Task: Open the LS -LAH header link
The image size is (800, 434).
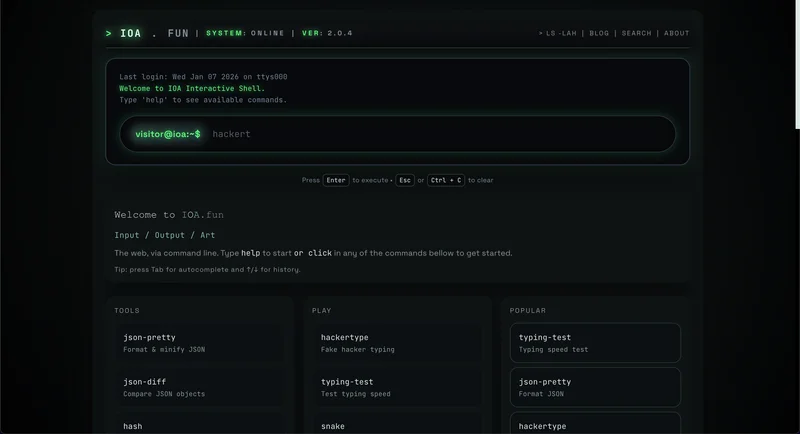Action: coord(560,33)
